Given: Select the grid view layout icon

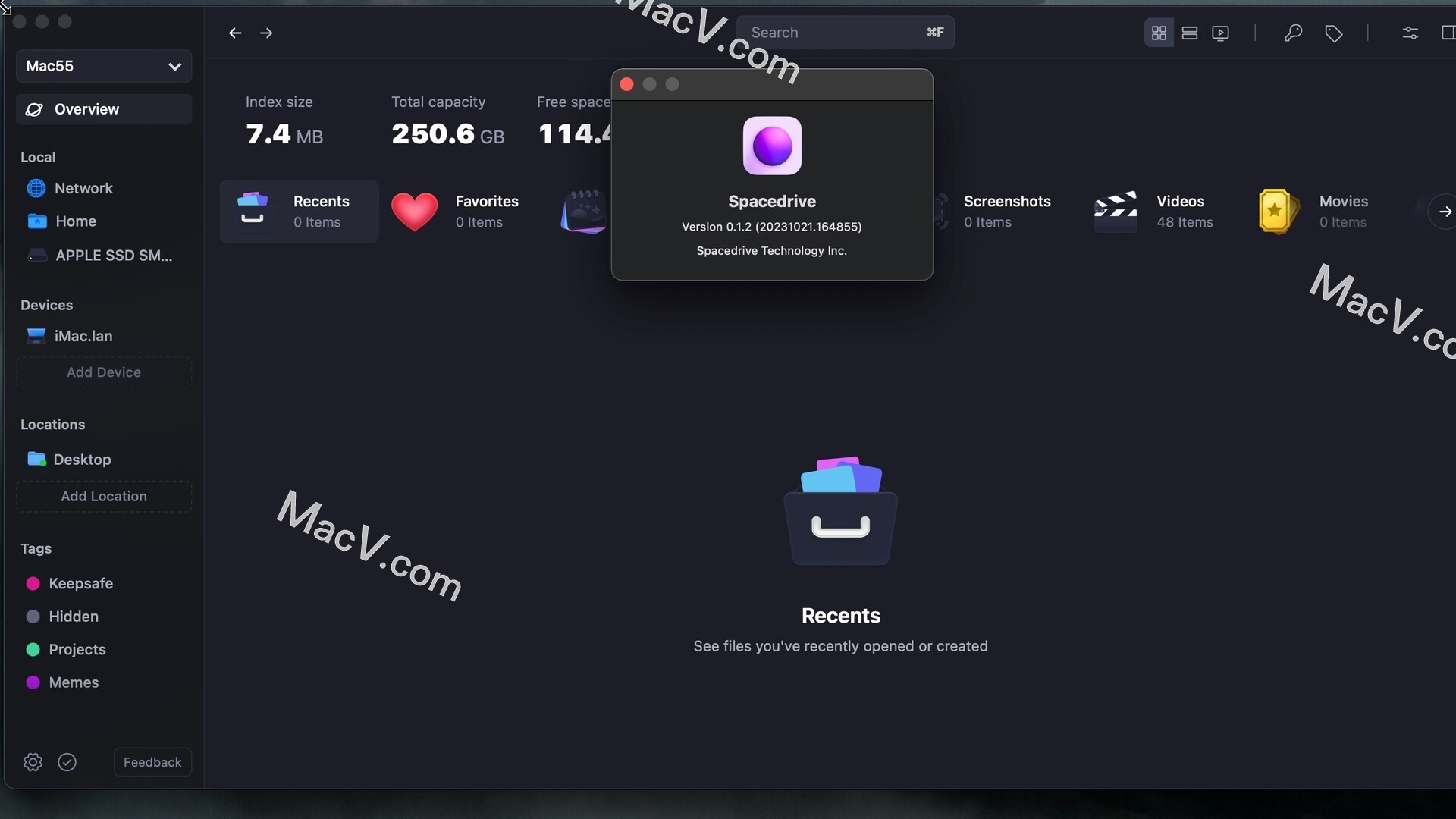Looking at the screenshot, I should pos(1159,31).
